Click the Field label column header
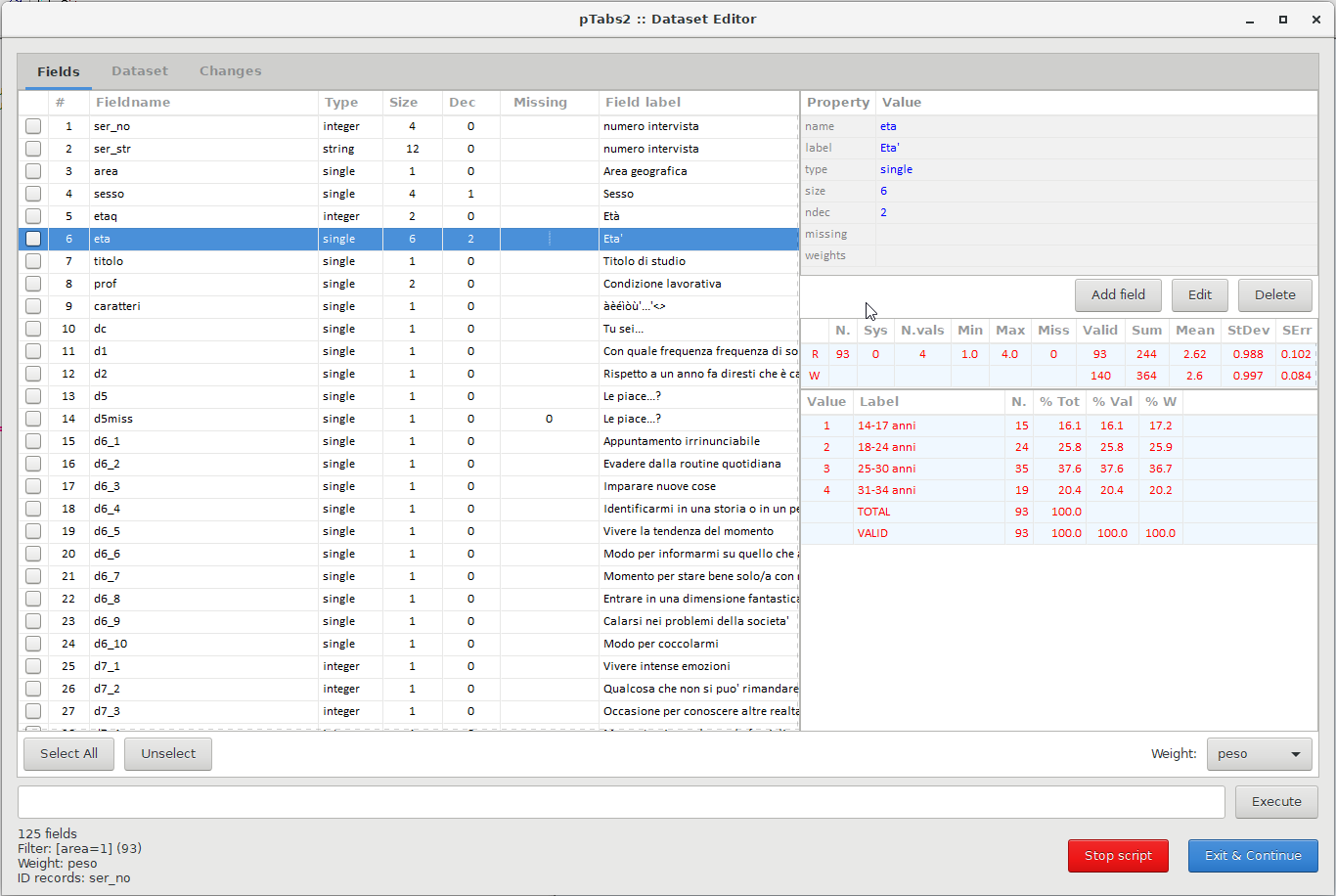This screenshot has width=1336, height=896. click(x=699, y=103)
